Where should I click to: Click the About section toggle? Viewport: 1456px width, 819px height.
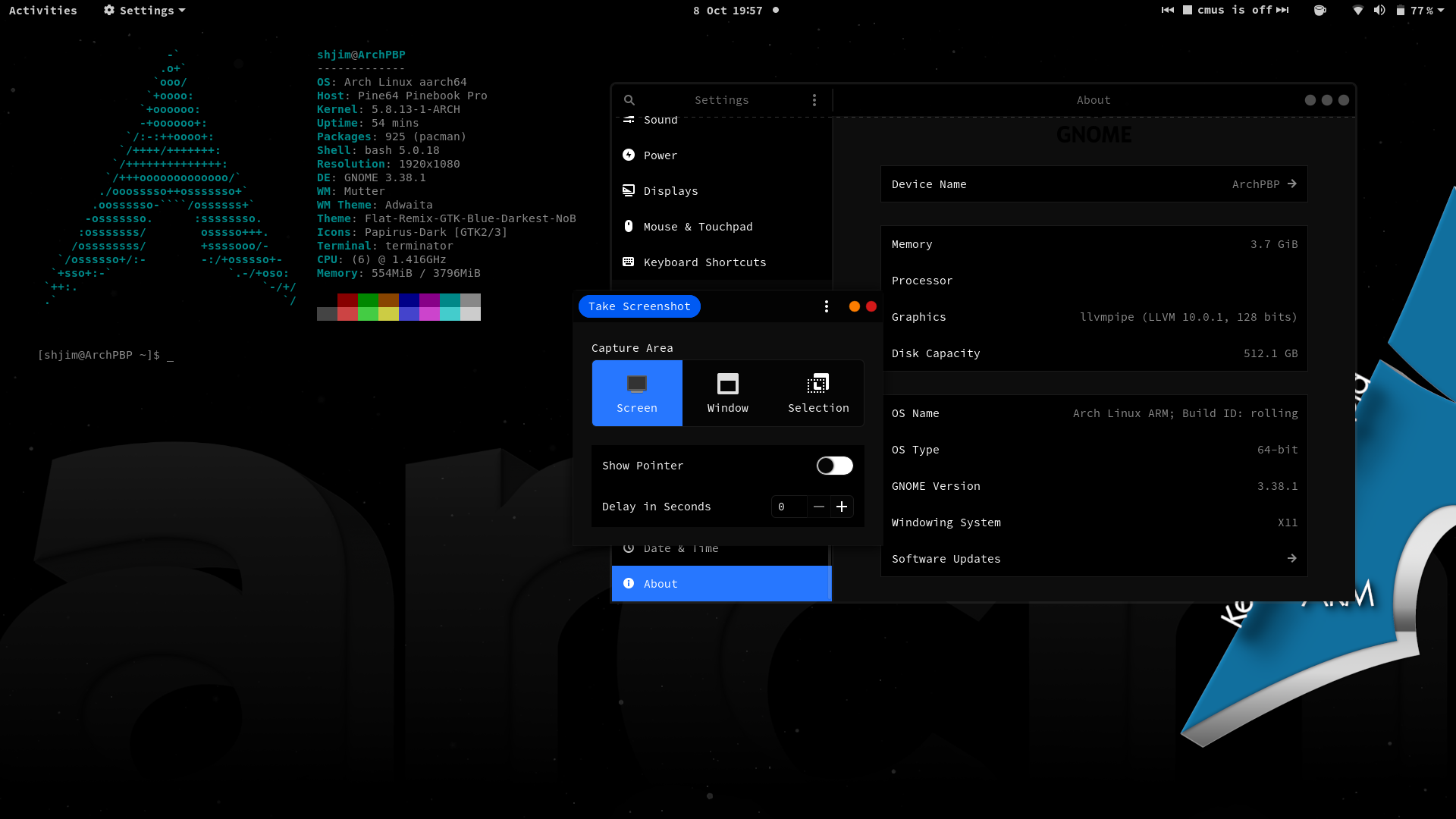[x=721, y=583]
